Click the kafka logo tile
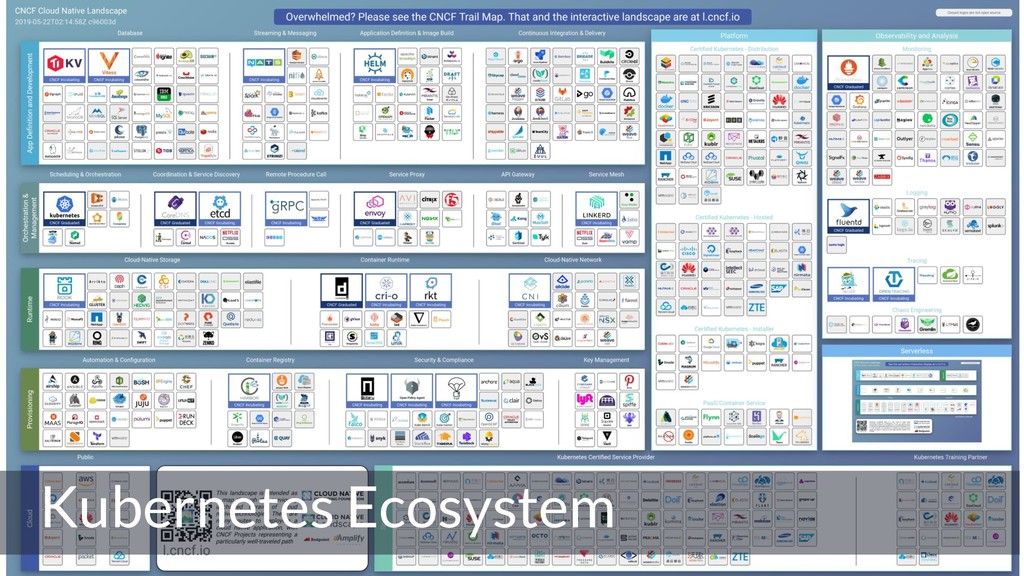 click(x=319, y=113)
